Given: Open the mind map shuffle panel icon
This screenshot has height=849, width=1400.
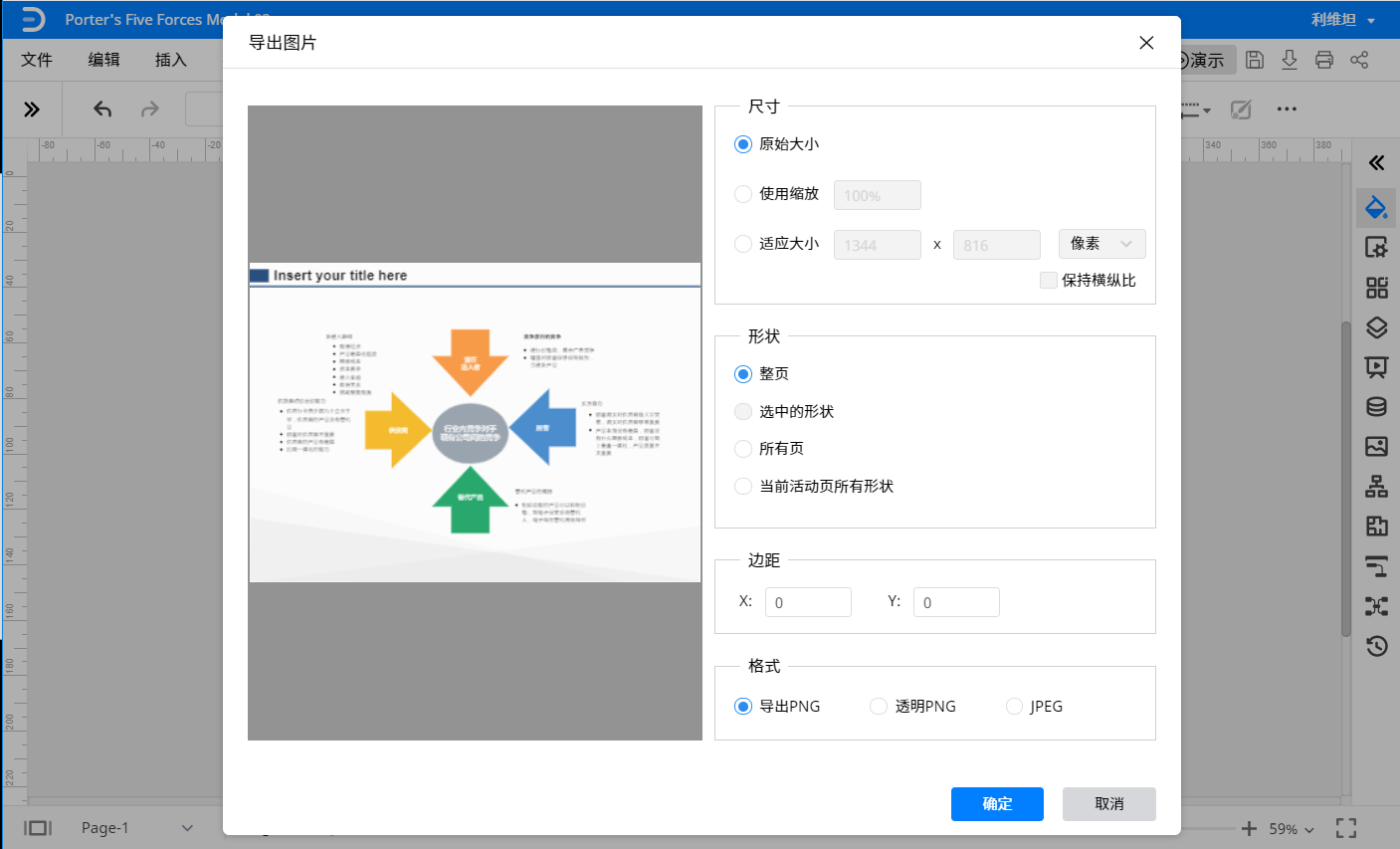Looking at the screenshot, I should coord(1377,606).
